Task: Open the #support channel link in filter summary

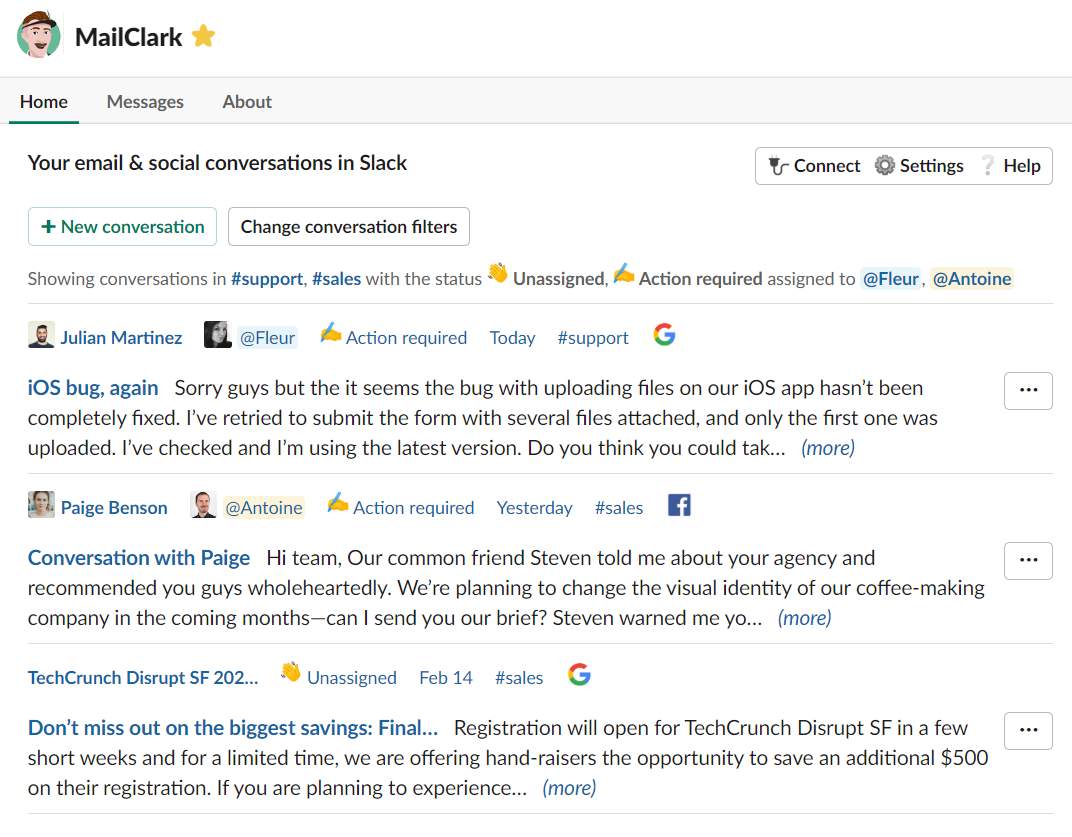Action: (267, 279)
